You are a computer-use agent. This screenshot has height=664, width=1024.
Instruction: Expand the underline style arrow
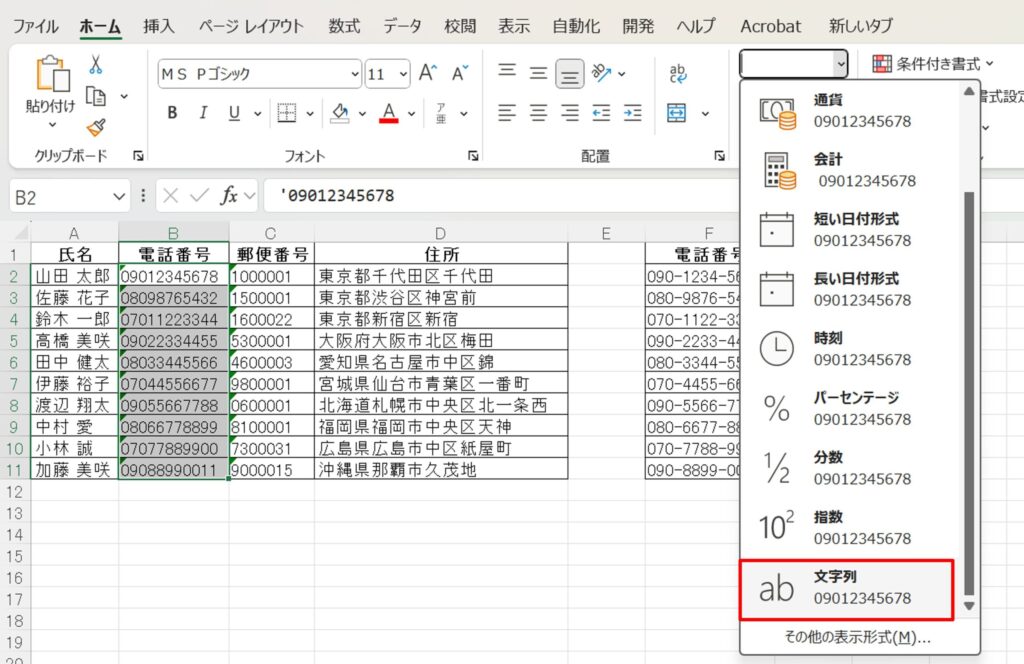pos(257,114)
